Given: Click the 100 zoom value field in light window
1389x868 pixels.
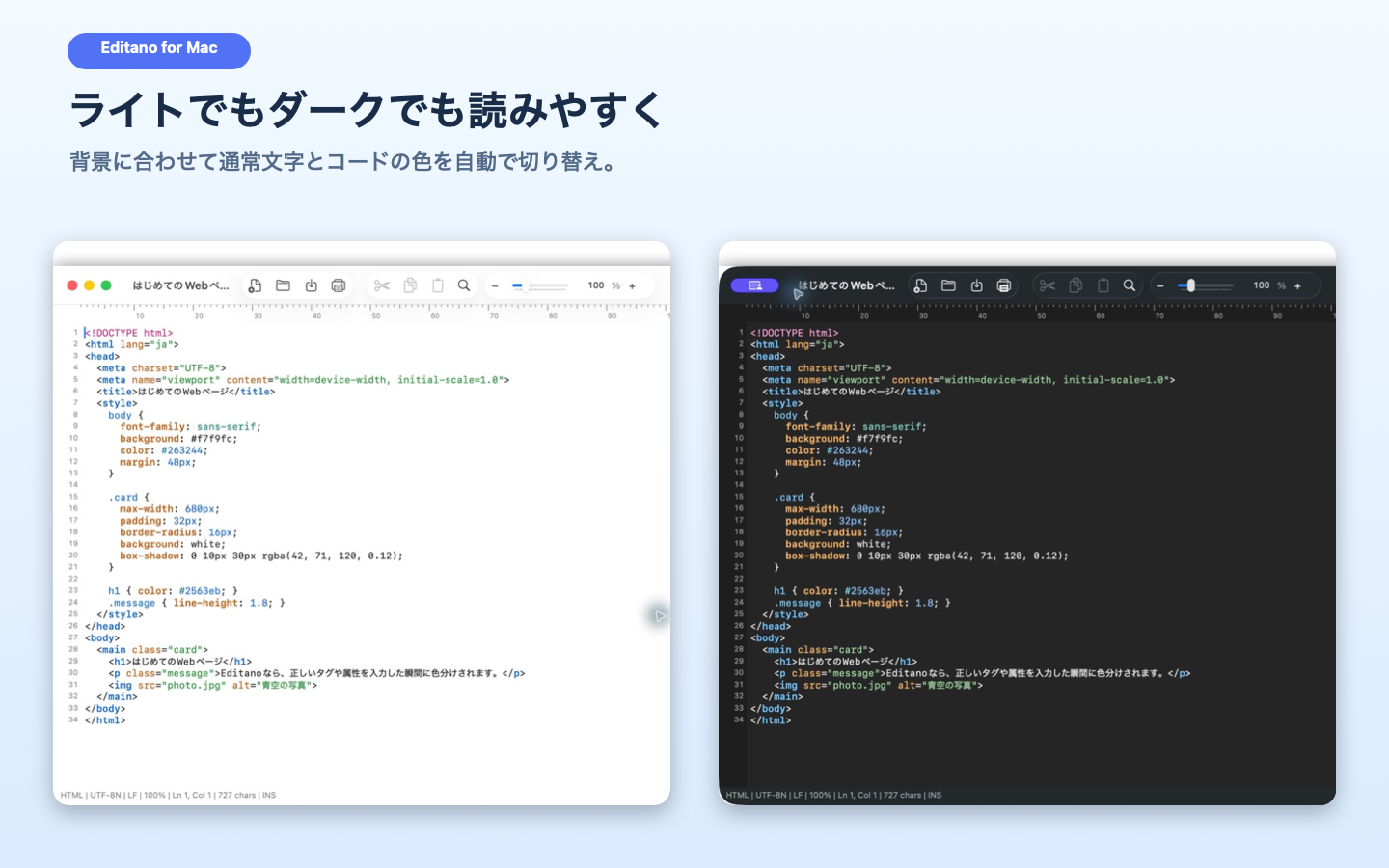Looking at the screenshot, I should point(596,285).
